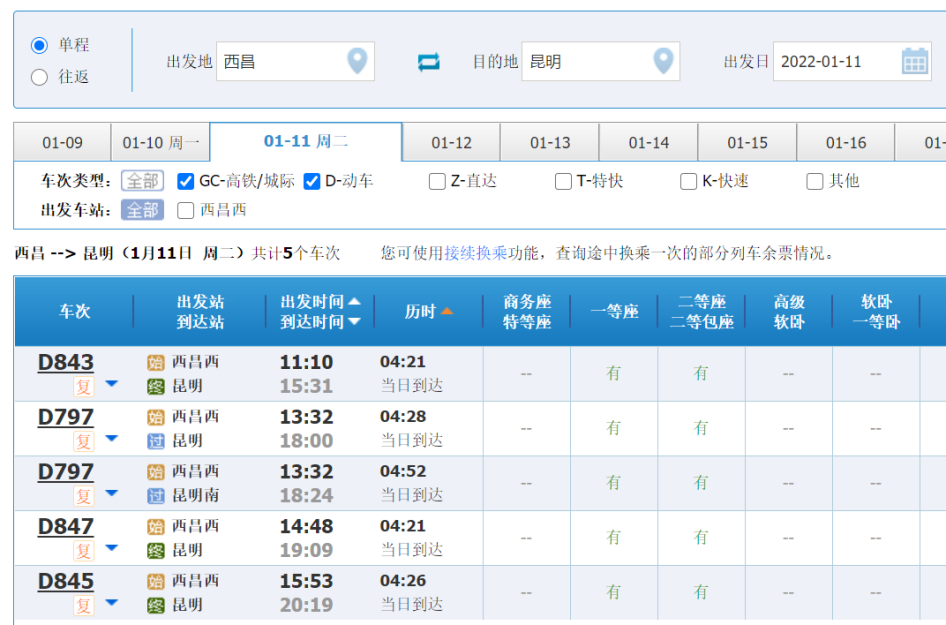
Task: Expand the dropdown arrow for D797 to 昆明南
Action: click(111, 493)
